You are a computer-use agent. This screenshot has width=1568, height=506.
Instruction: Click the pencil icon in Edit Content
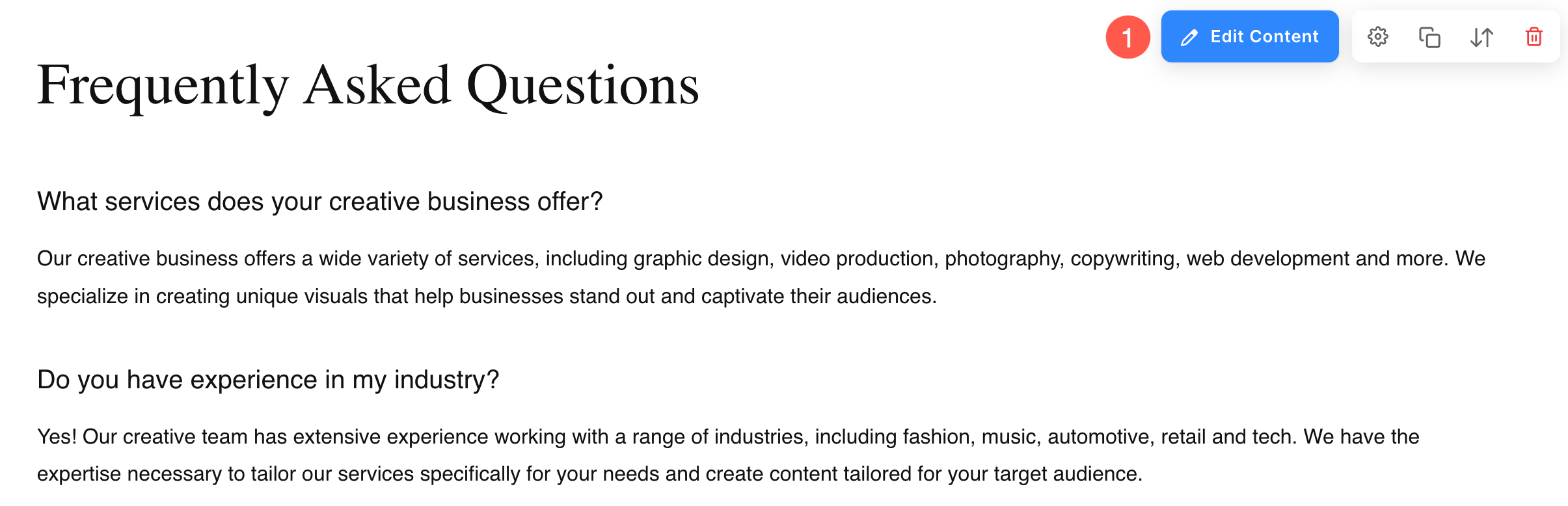(x=1189, y=38)
